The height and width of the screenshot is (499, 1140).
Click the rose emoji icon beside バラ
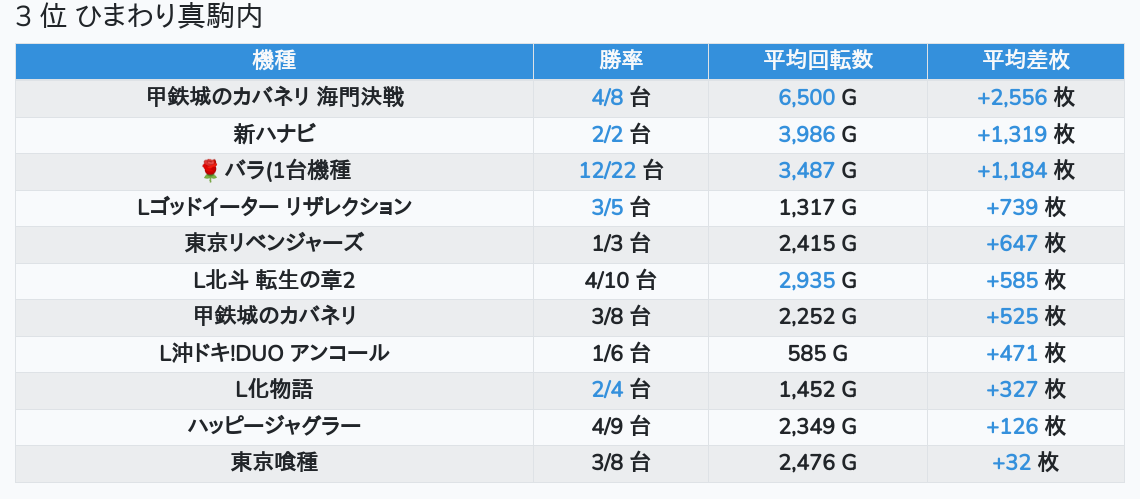pyautogui.click(x=209, y=171)
